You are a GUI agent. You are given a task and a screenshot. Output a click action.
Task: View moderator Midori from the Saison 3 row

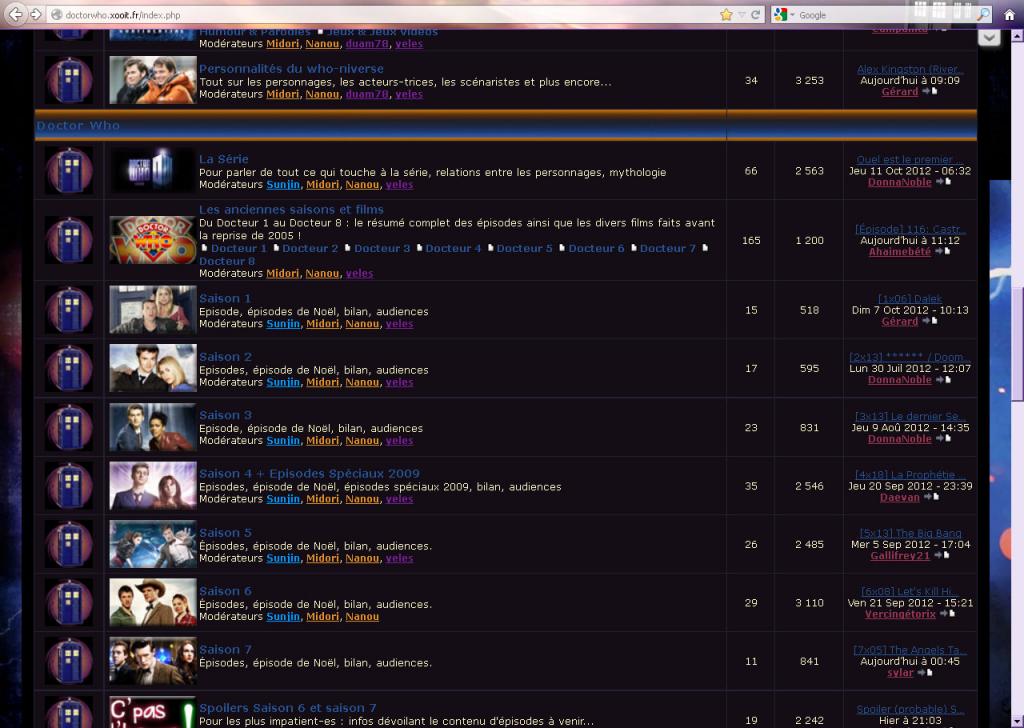coord(323,441)
